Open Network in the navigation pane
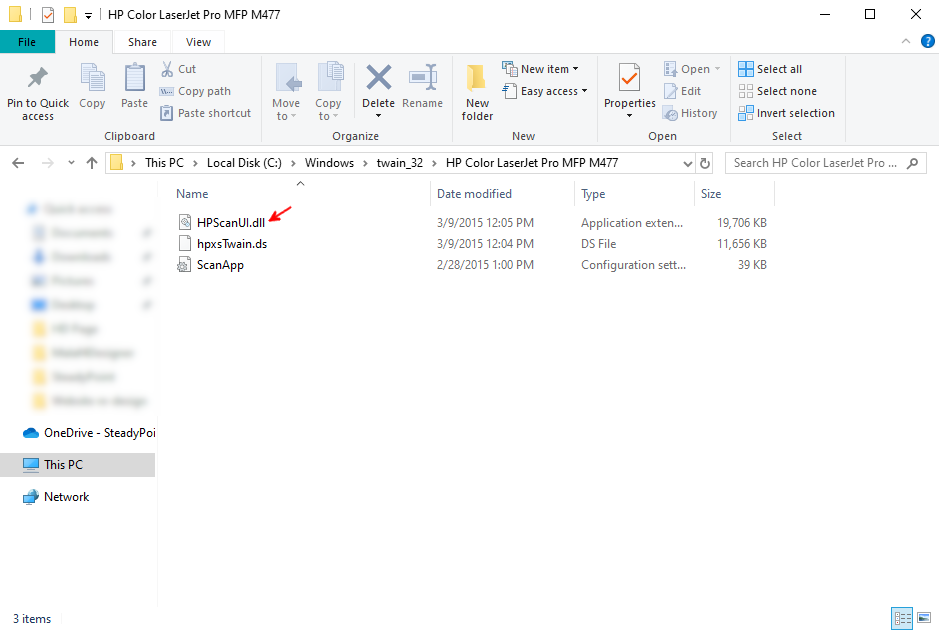Screen dimensions: 940x630 [56, 497]
